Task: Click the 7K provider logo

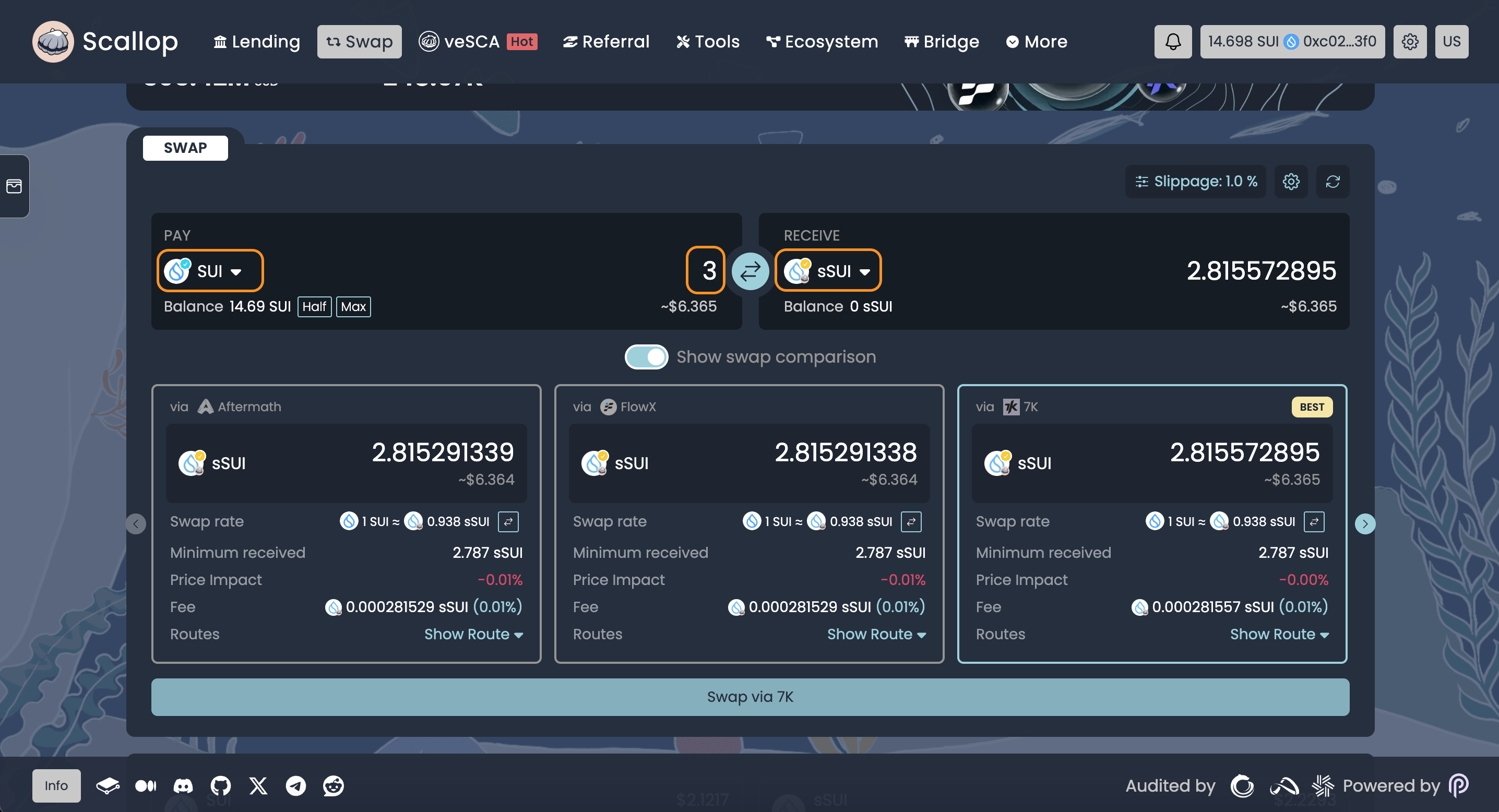Action: pyautogui.click(x=1011, y=407)
